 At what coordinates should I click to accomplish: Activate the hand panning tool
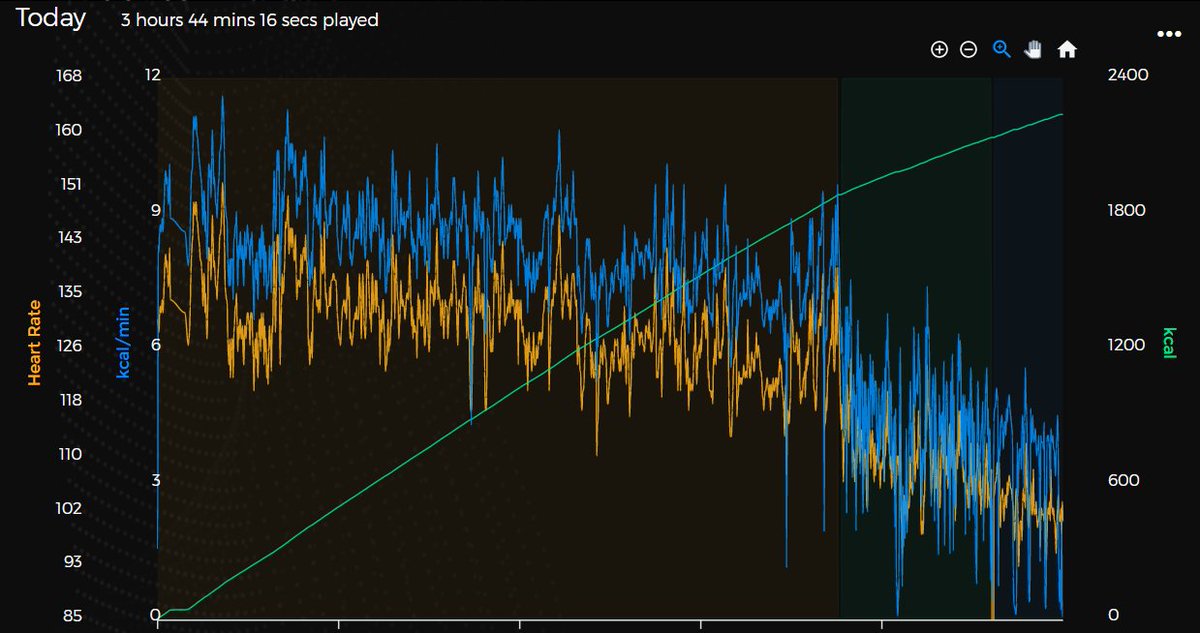pos(1034,49)
